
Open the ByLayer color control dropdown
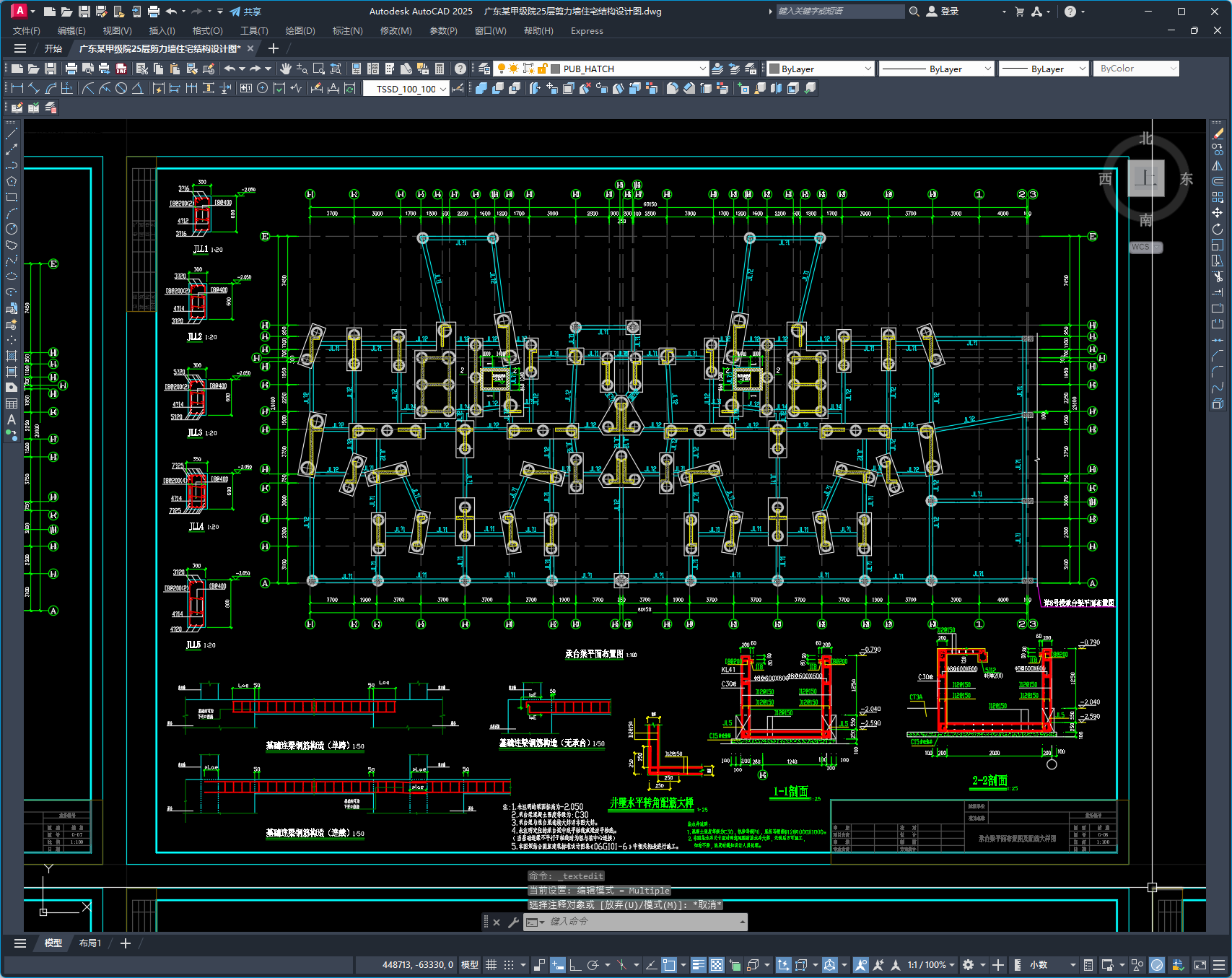tap(868, 69)
